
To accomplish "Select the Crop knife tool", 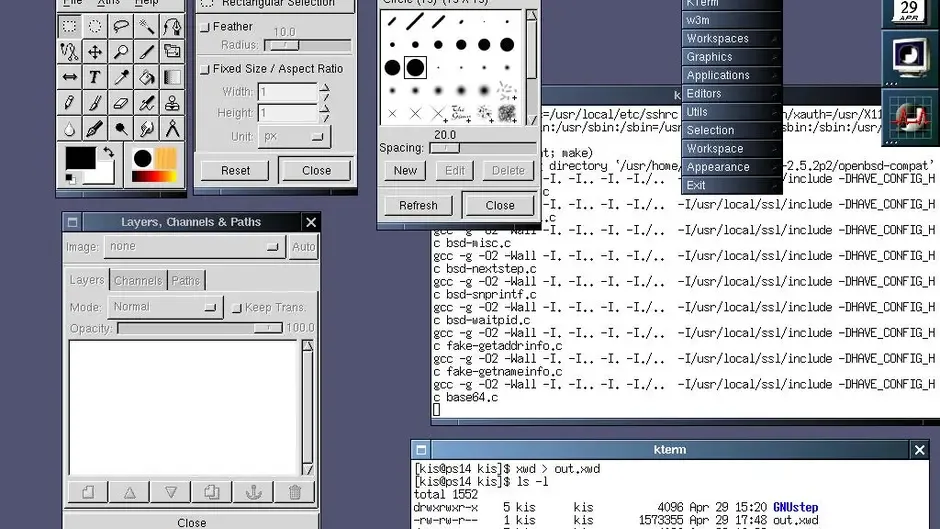I will (146, 52).
